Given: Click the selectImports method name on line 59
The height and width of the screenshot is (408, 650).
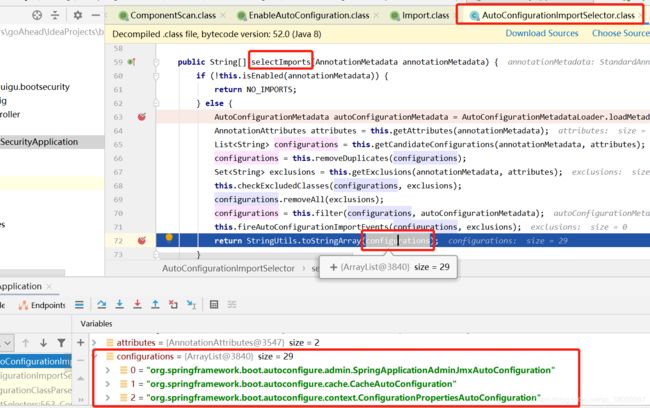Looking at the screenshot, I should pyautogui.click(x=281, y=62).
